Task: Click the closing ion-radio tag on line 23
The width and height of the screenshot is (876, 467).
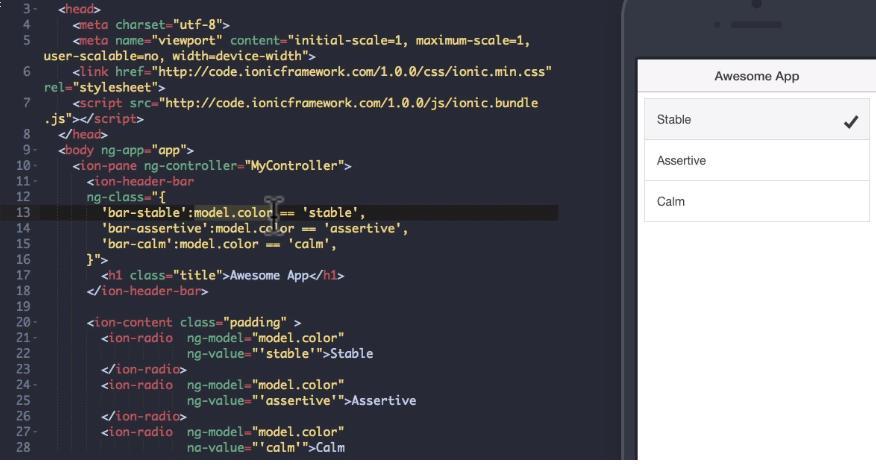Action: tap(144, 369)
